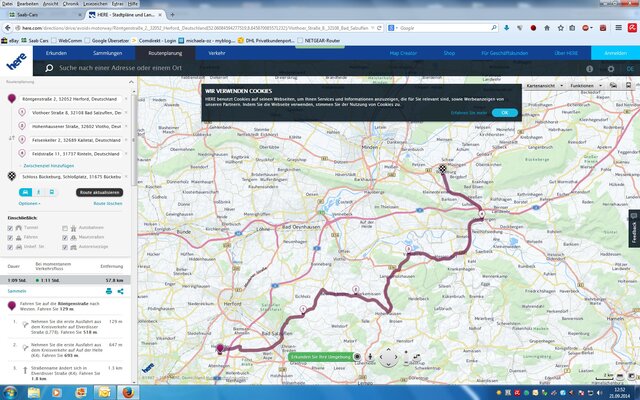Image resolution: width=640 pixels, height=400 pixels.
Task: Open the DE language selector
Action: pyautogui.click(x=630, y=69)
